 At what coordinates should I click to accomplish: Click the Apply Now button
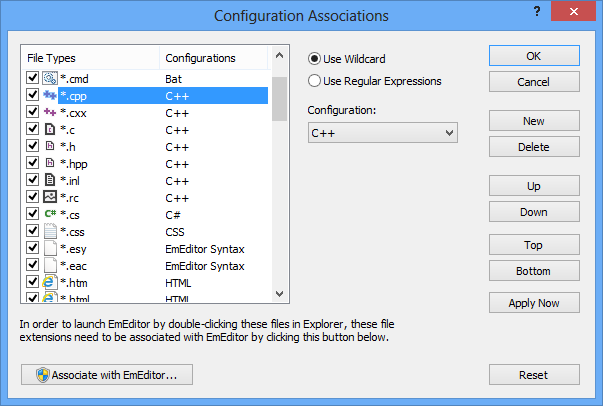534,303
